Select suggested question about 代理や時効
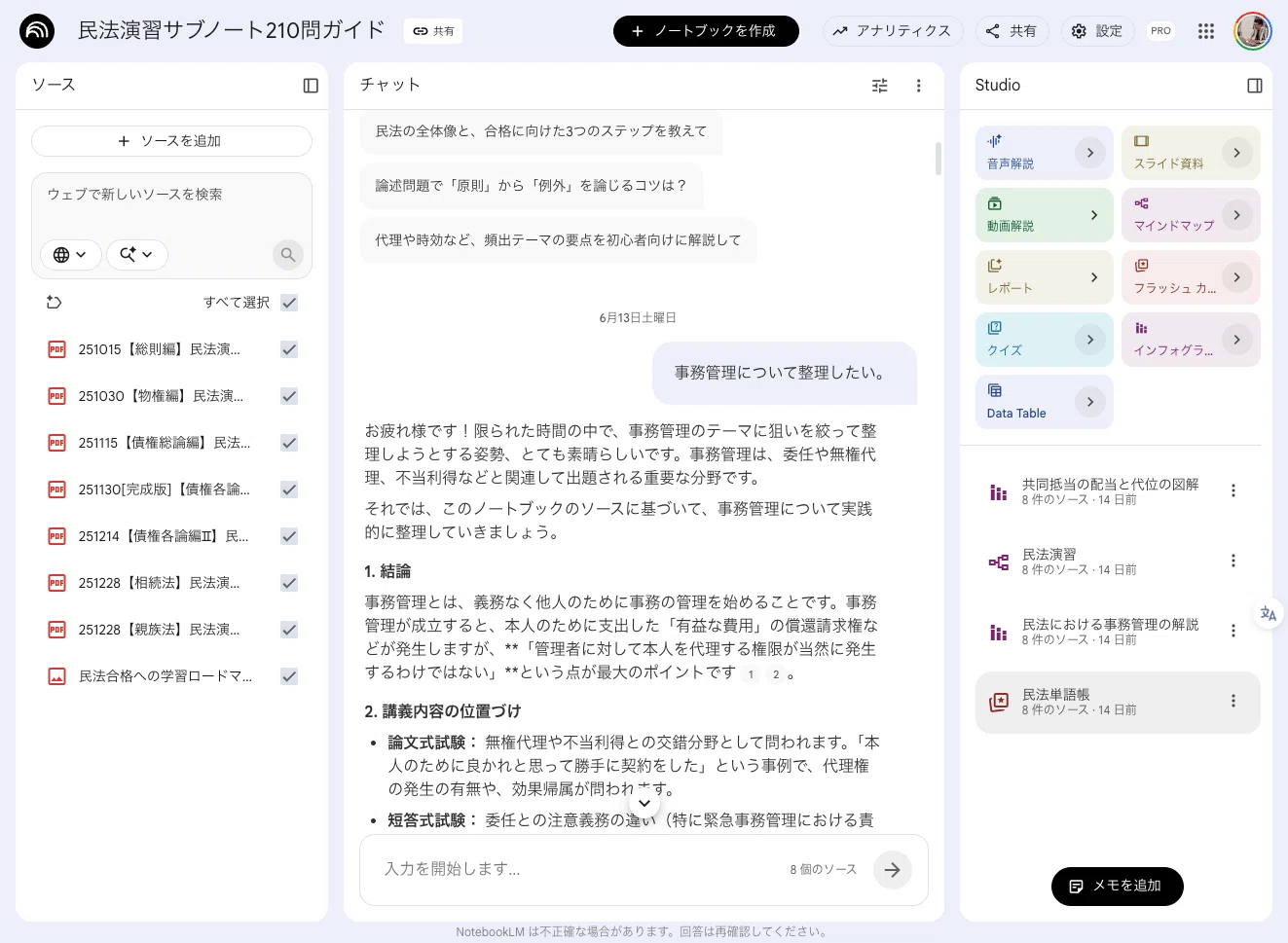Screen dimensions: 1288x943 pyautogui.click(x=559, y=240)
